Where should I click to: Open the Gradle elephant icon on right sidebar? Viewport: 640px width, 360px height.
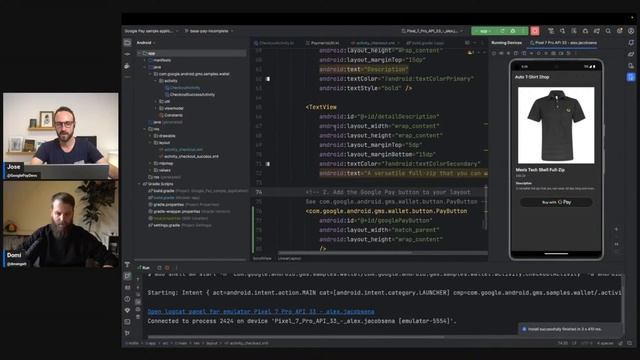click(631, 54)
